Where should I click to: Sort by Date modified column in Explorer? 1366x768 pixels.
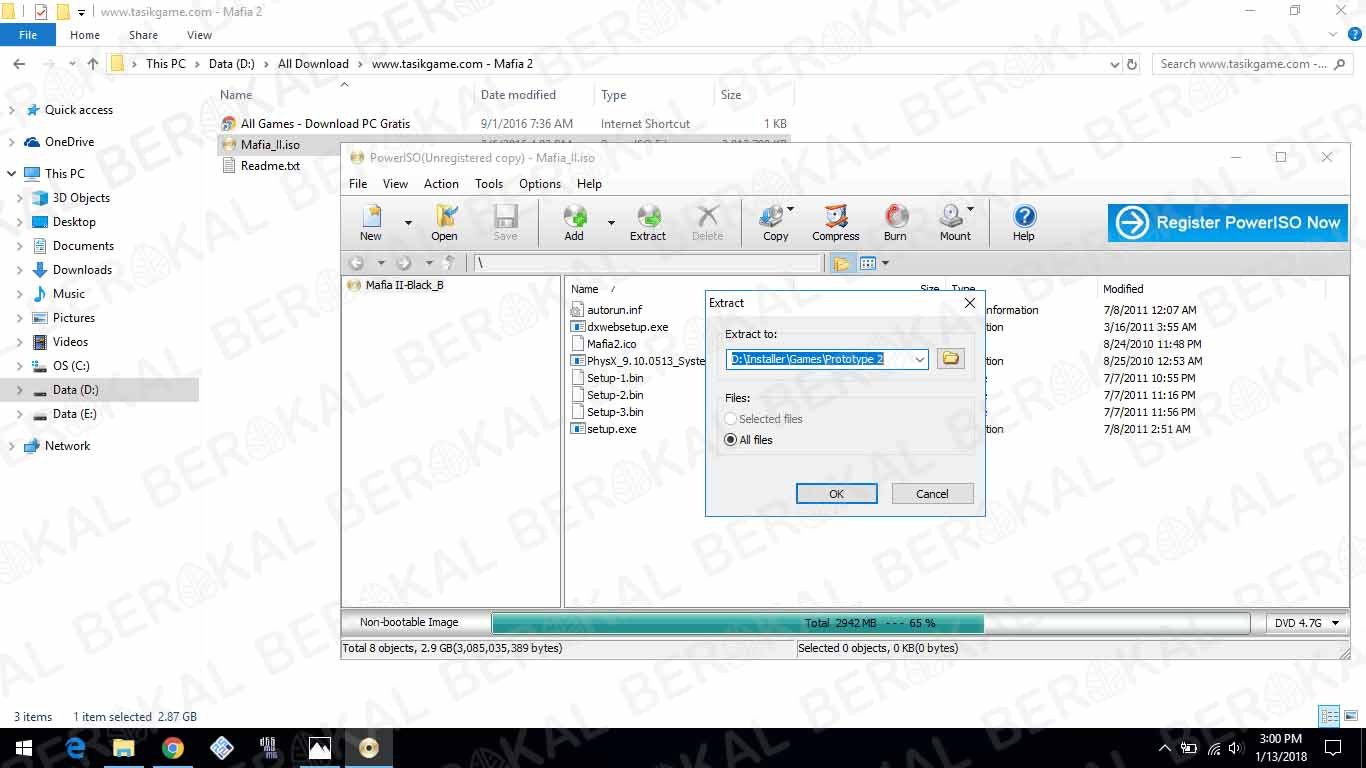pos(518,95)
